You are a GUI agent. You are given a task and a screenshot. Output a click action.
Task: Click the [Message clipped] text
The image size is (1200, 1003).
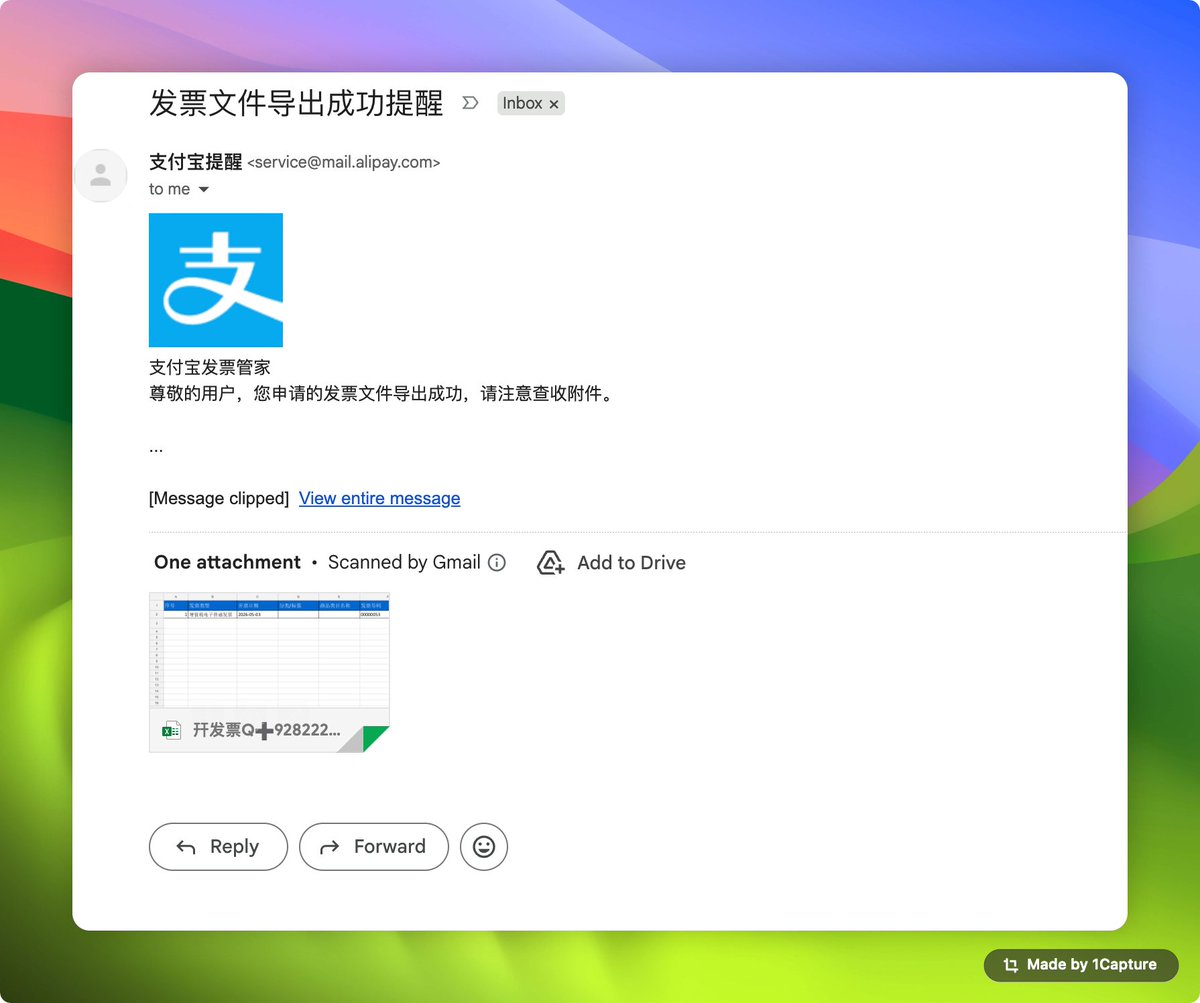218,498
